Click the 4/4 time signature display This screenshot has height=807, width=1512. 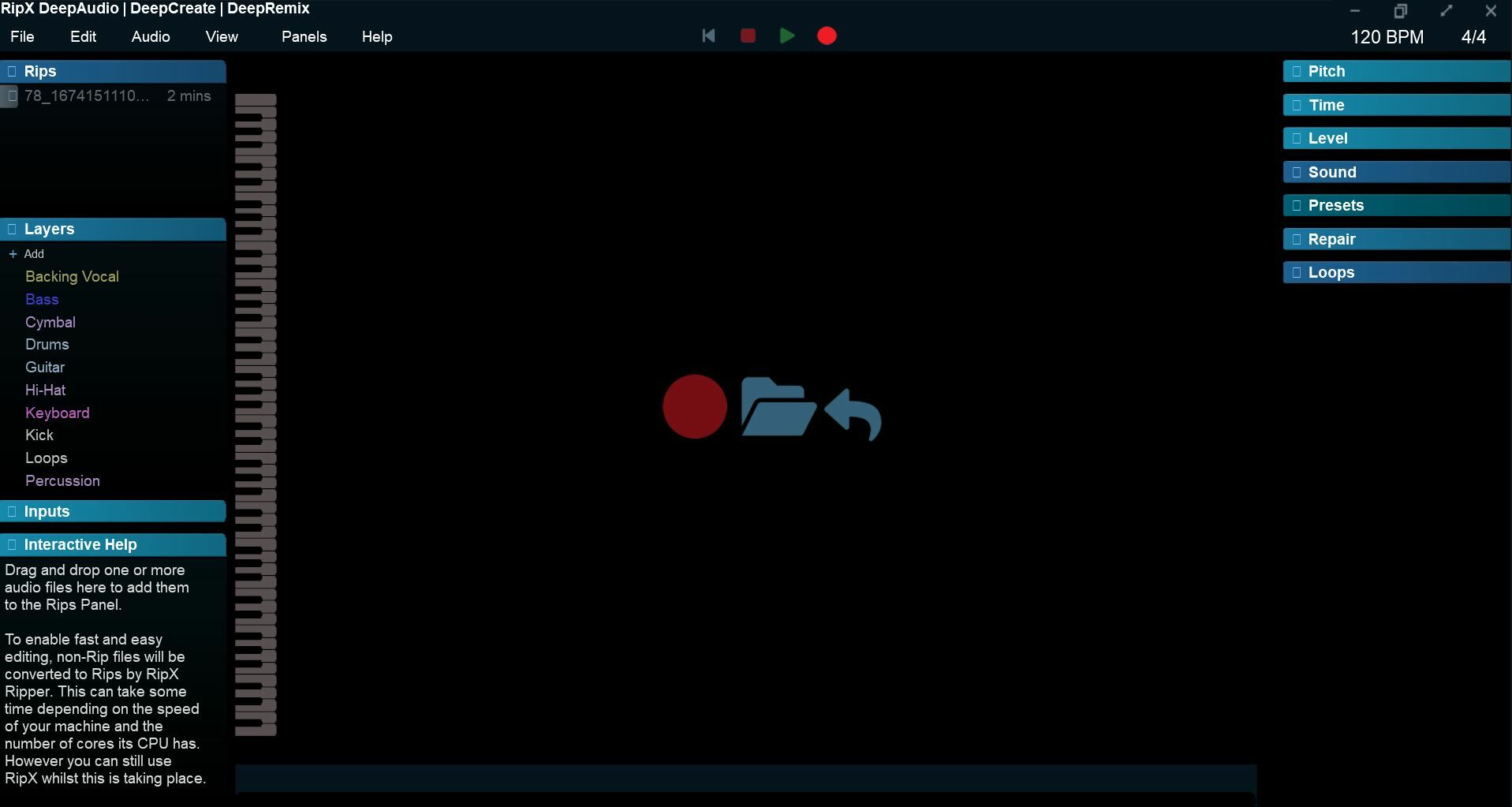coord(1473,37)
